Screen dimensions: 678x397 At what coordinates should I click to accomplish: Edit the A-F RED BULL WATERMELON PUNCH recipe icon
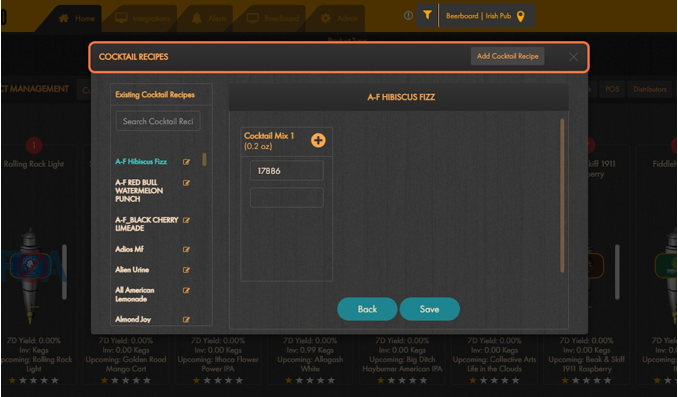coord(186,183)
